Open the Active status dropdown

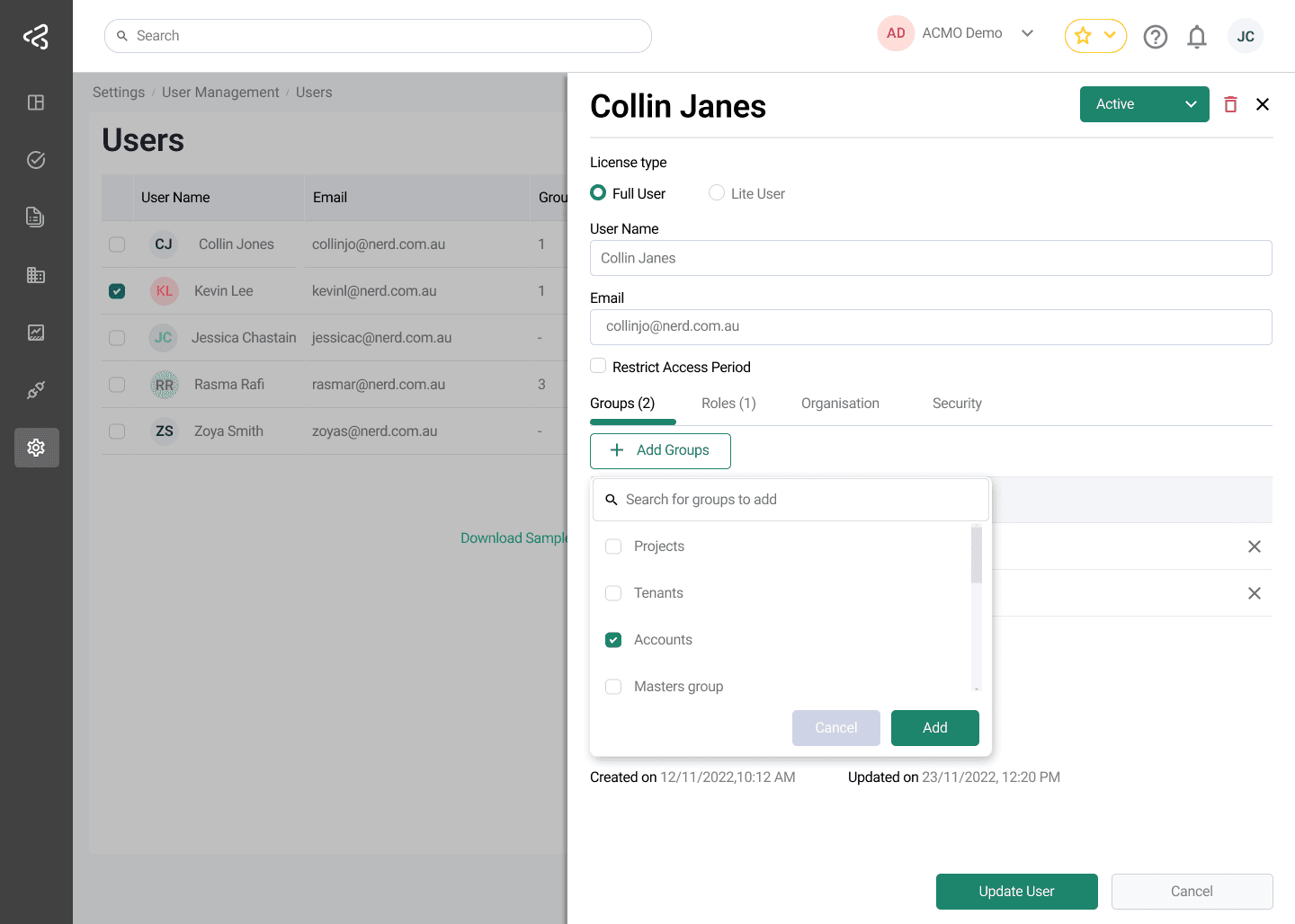1144,104
